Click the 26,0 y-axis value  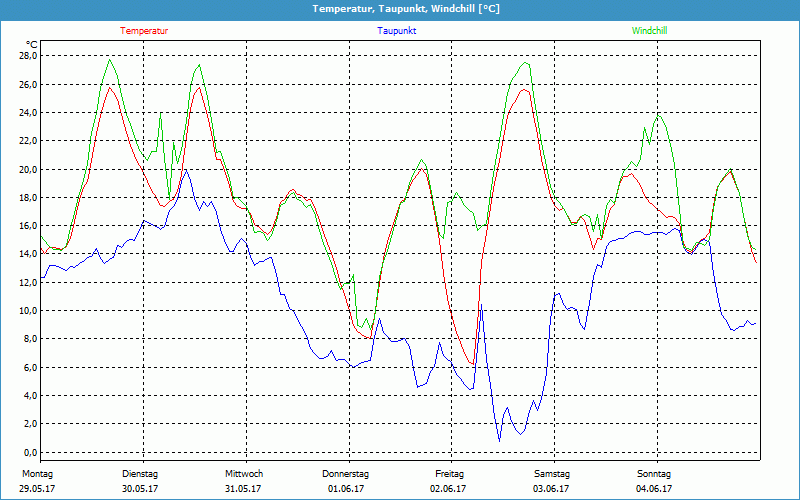pyautogui.click(x=28, y=84)
